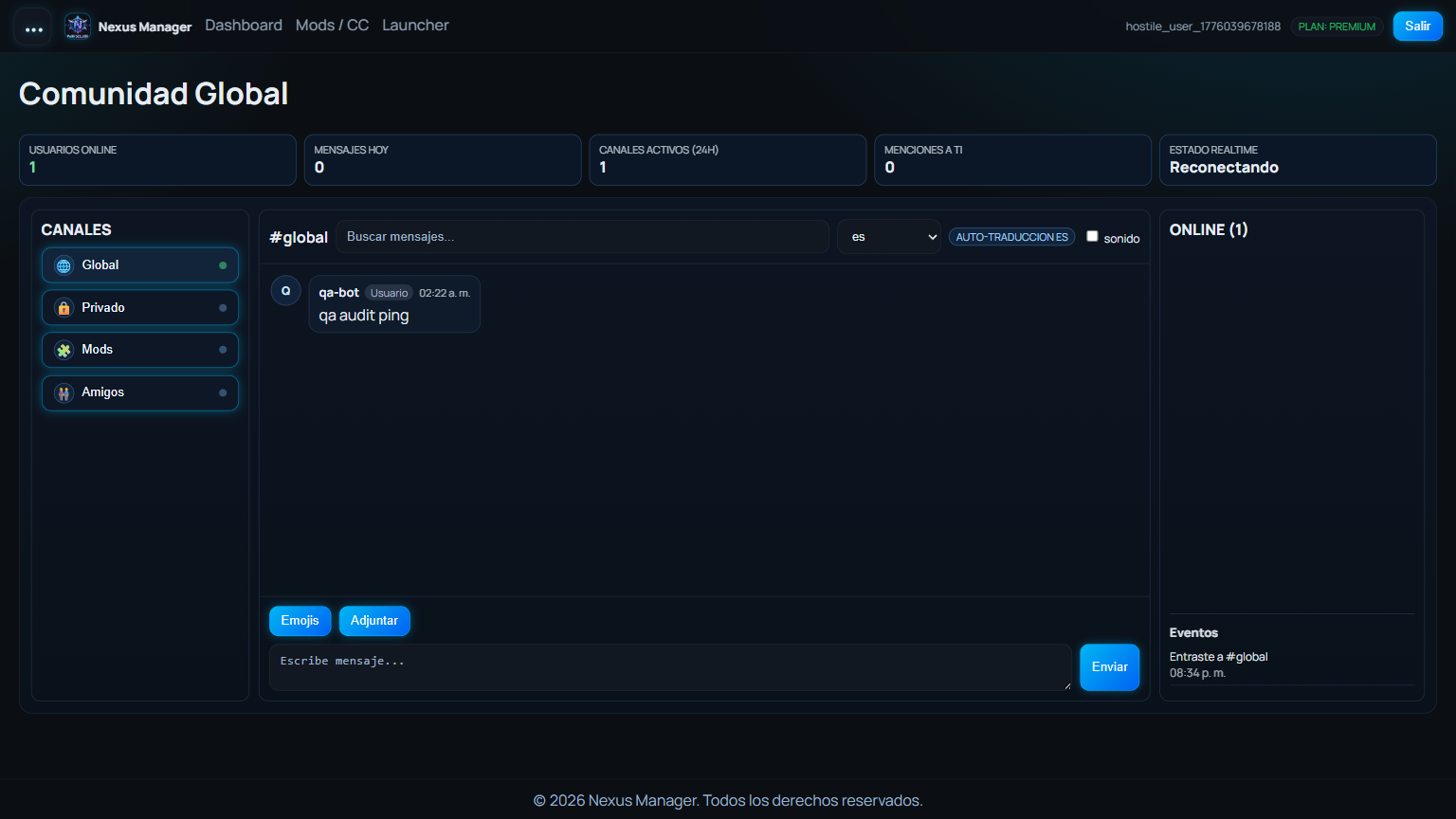Image resolution: width=1456 pixels, height=819 pixels.
Task: Click the Usuarios Online stat card
Action: (x=157, y=160)
